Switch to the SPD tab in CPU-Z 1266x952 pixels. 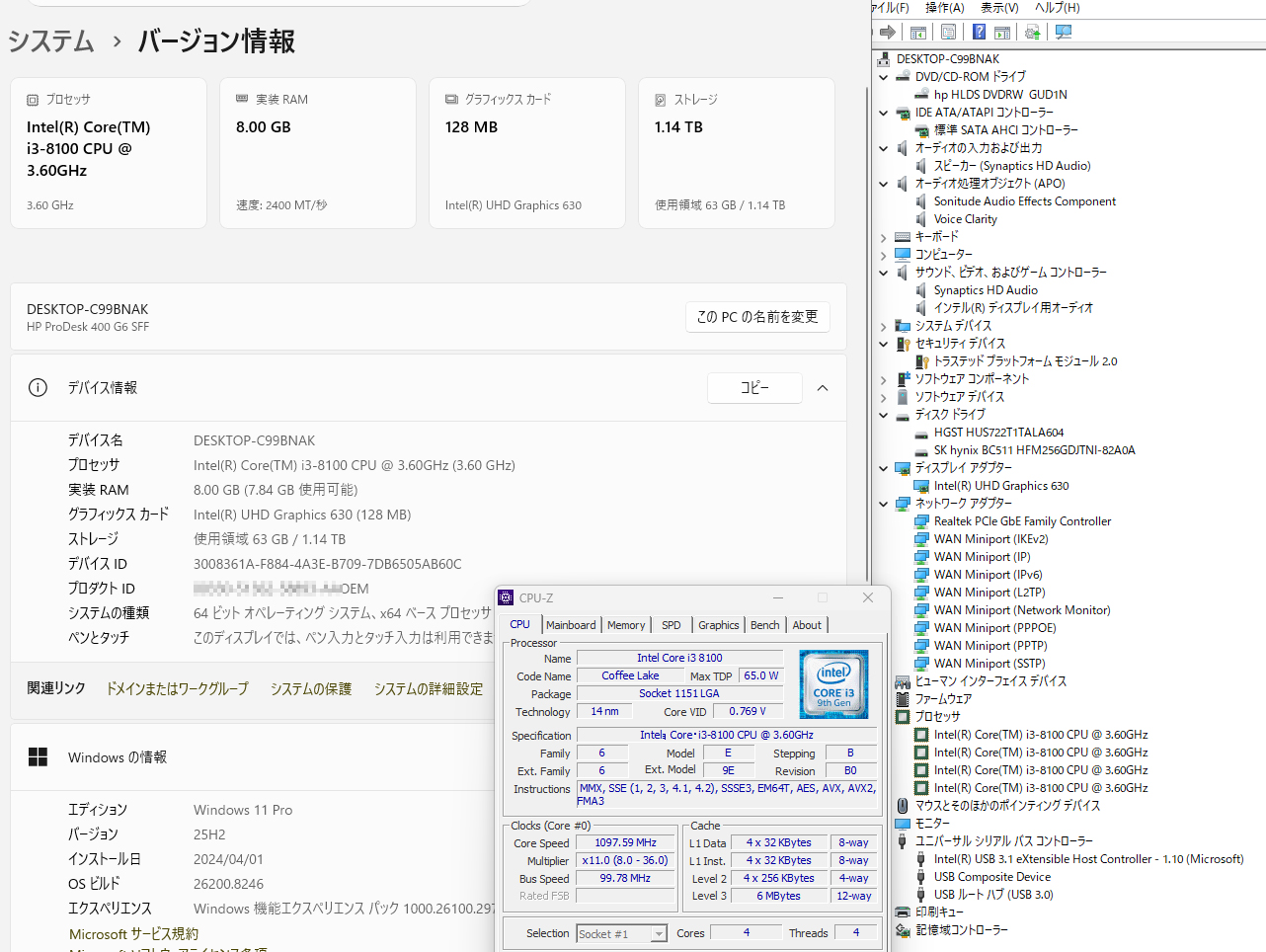(x=672, y=625)
